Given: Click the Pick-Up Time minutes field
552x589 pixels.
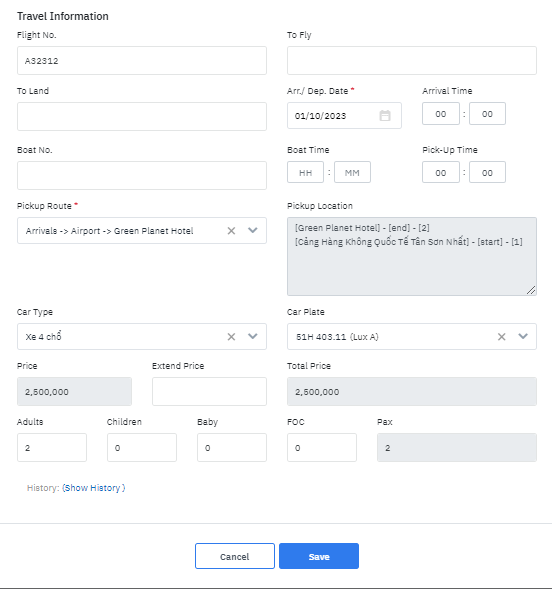Looking at the screenshot, I should (x=487, y=172).
